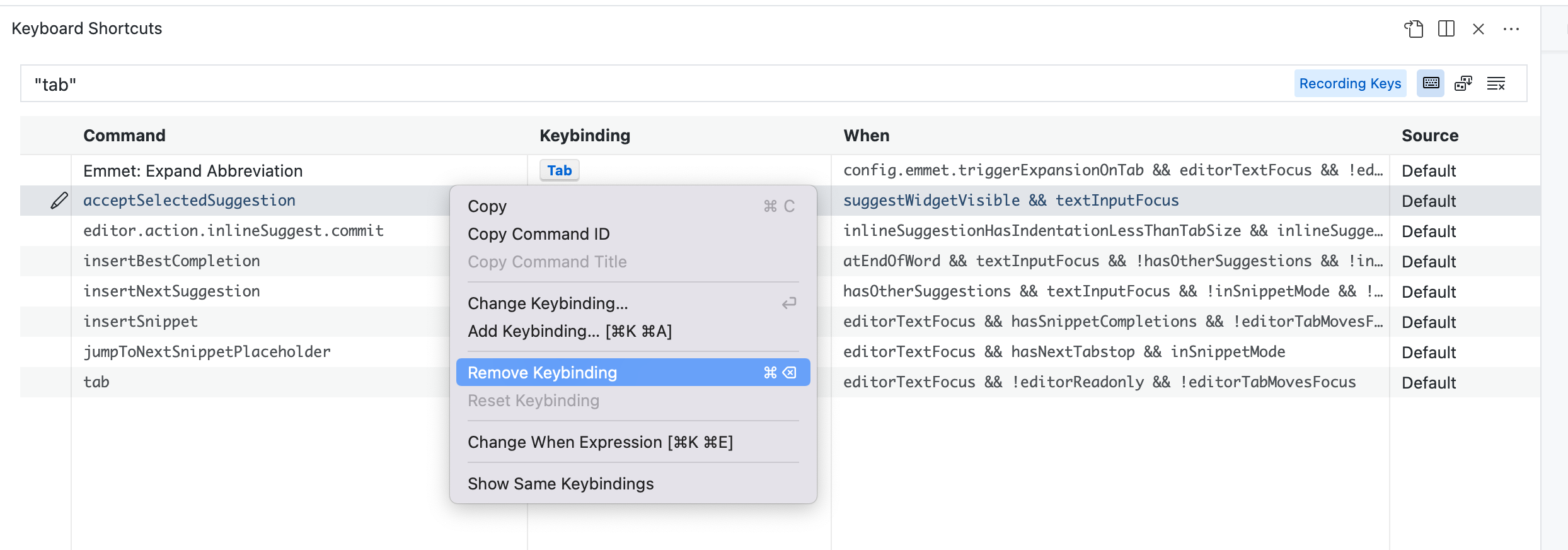Toggle Sort by Precedence icon
Image resolution: width=1568 pixels, height=550 pixels.
click(1463, 83)
